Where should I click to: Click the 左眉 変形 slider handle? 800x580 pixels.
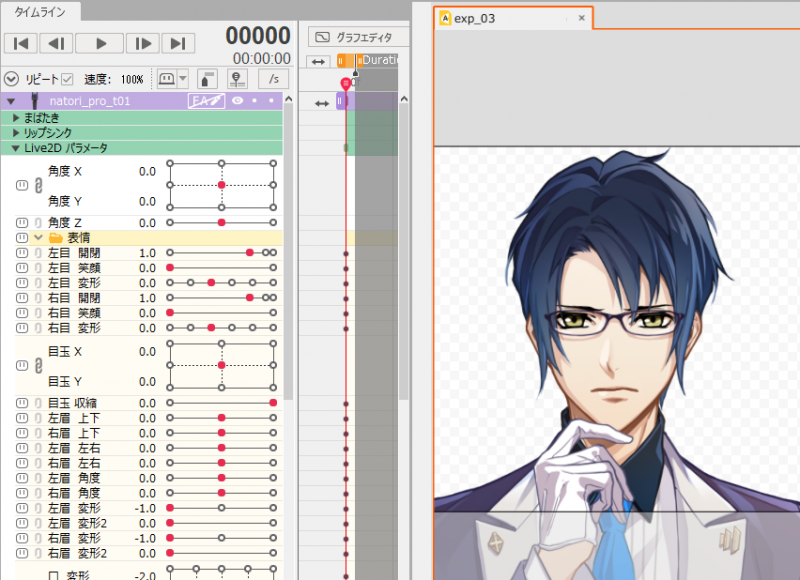(x=170, y=508)
